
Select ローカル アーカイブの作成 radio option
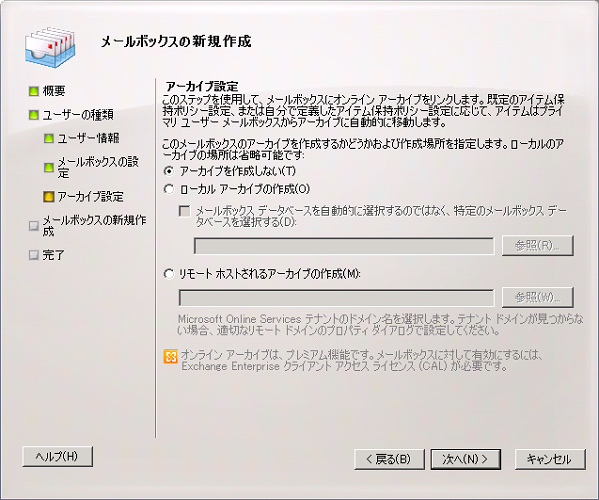[x=169, y=189]
